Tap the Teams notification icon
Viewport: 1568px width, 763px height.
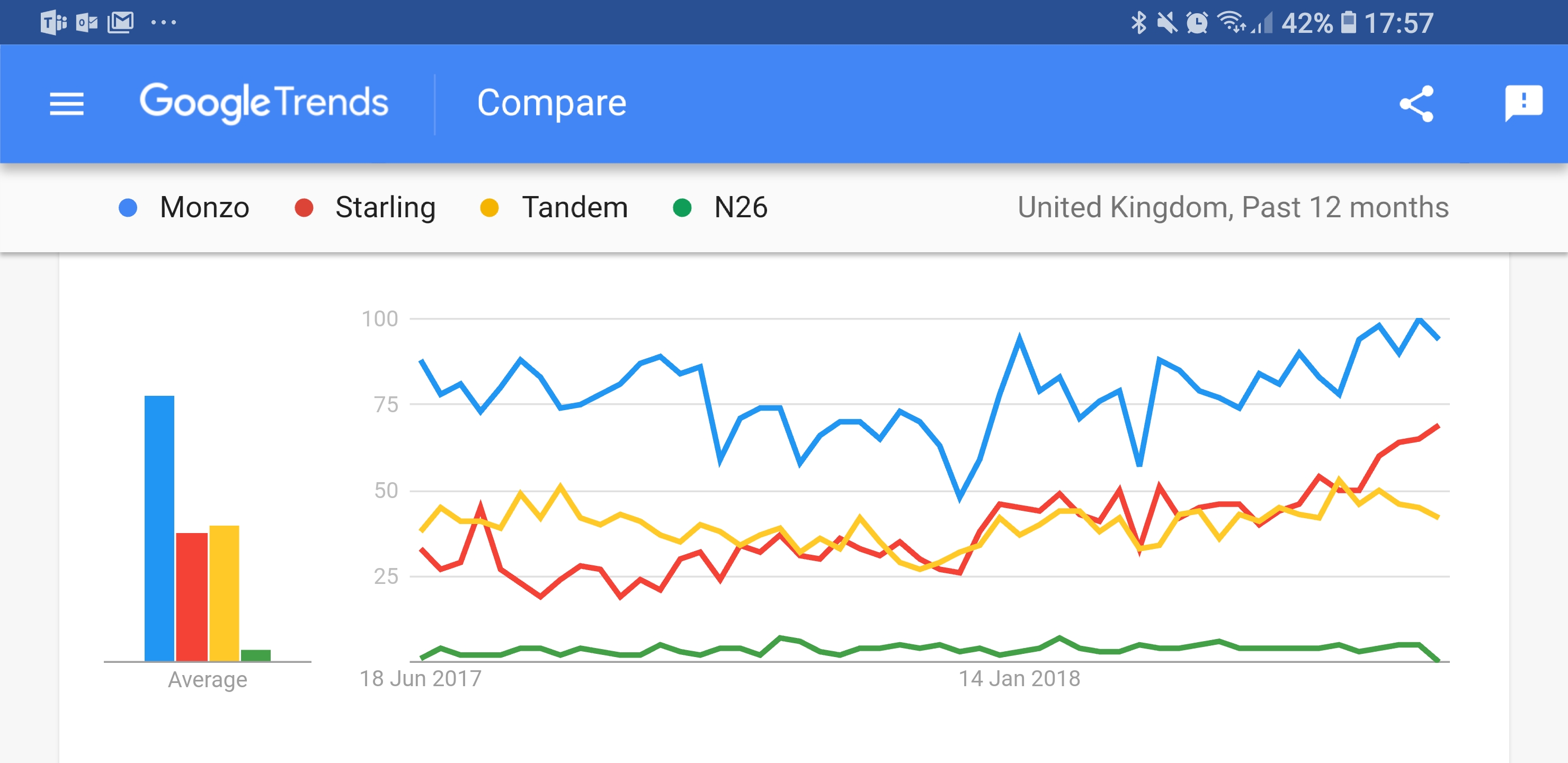54,23
